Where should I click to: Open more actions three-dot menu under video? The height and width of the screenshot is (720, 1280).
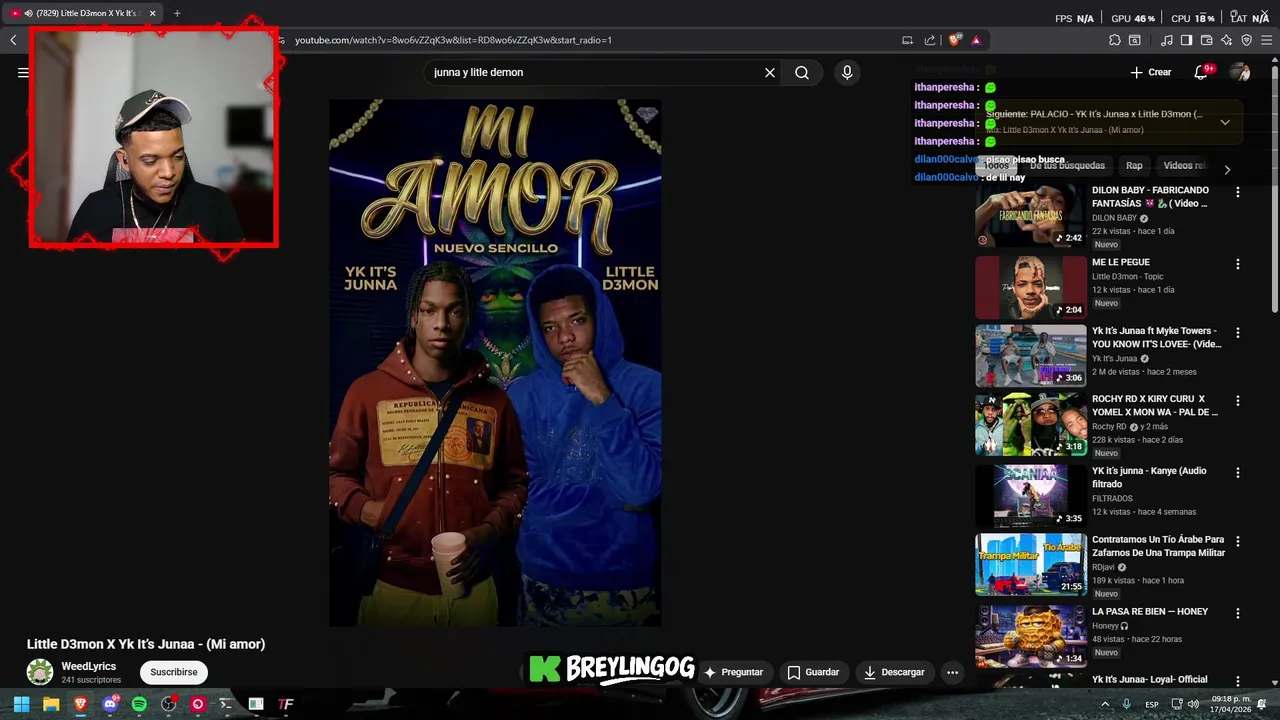coord(952,672)
